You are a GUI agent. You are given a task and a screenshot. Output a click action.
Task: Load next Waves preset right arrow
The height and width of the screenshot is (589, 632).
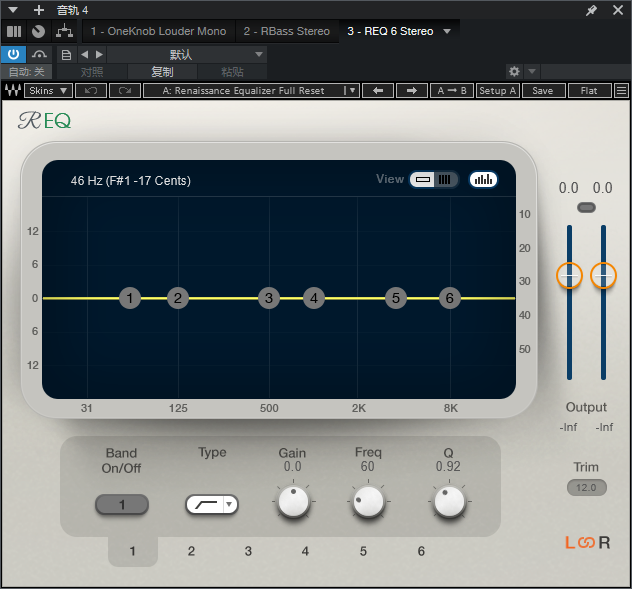tap(412, 90)
